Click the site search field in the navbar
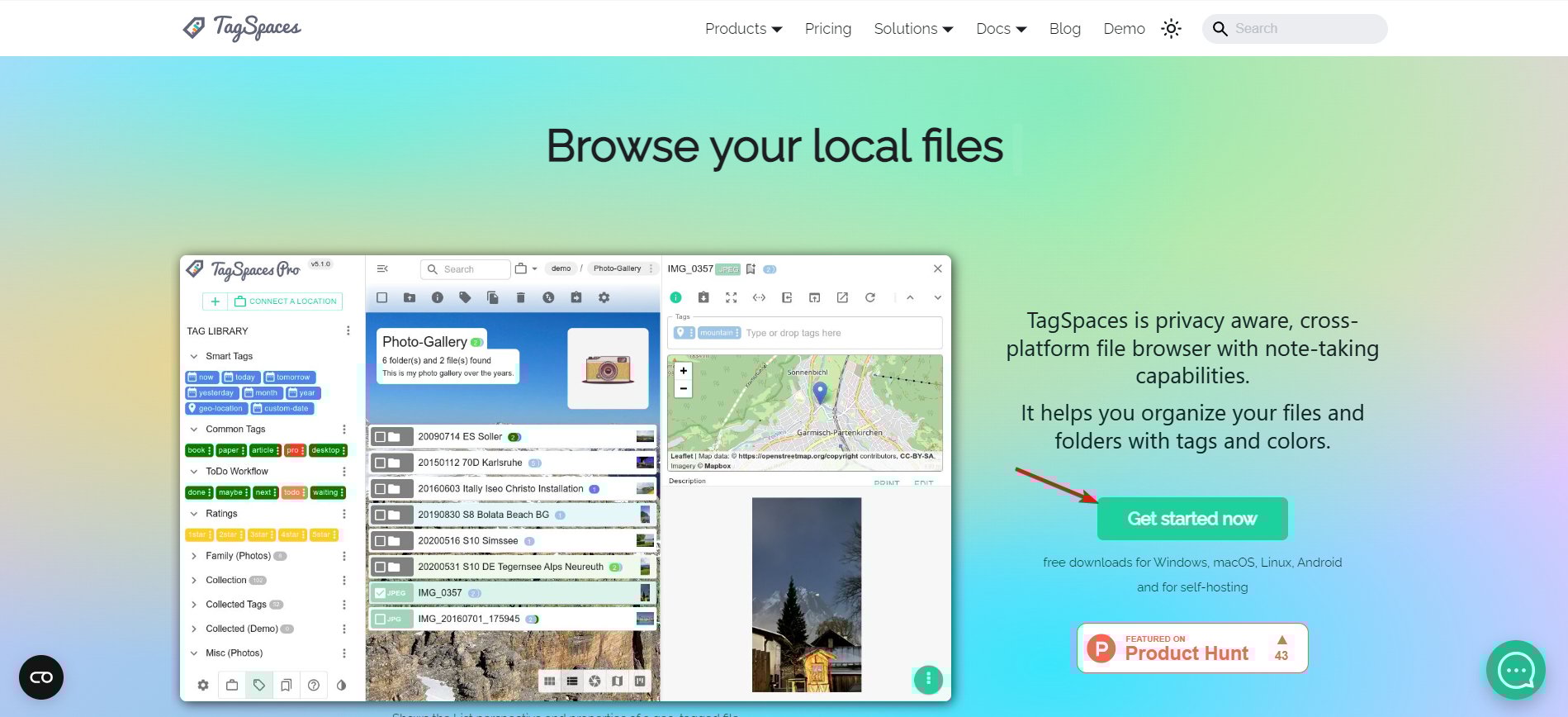Viewport: 1568px width, 717px height. 1295,29
